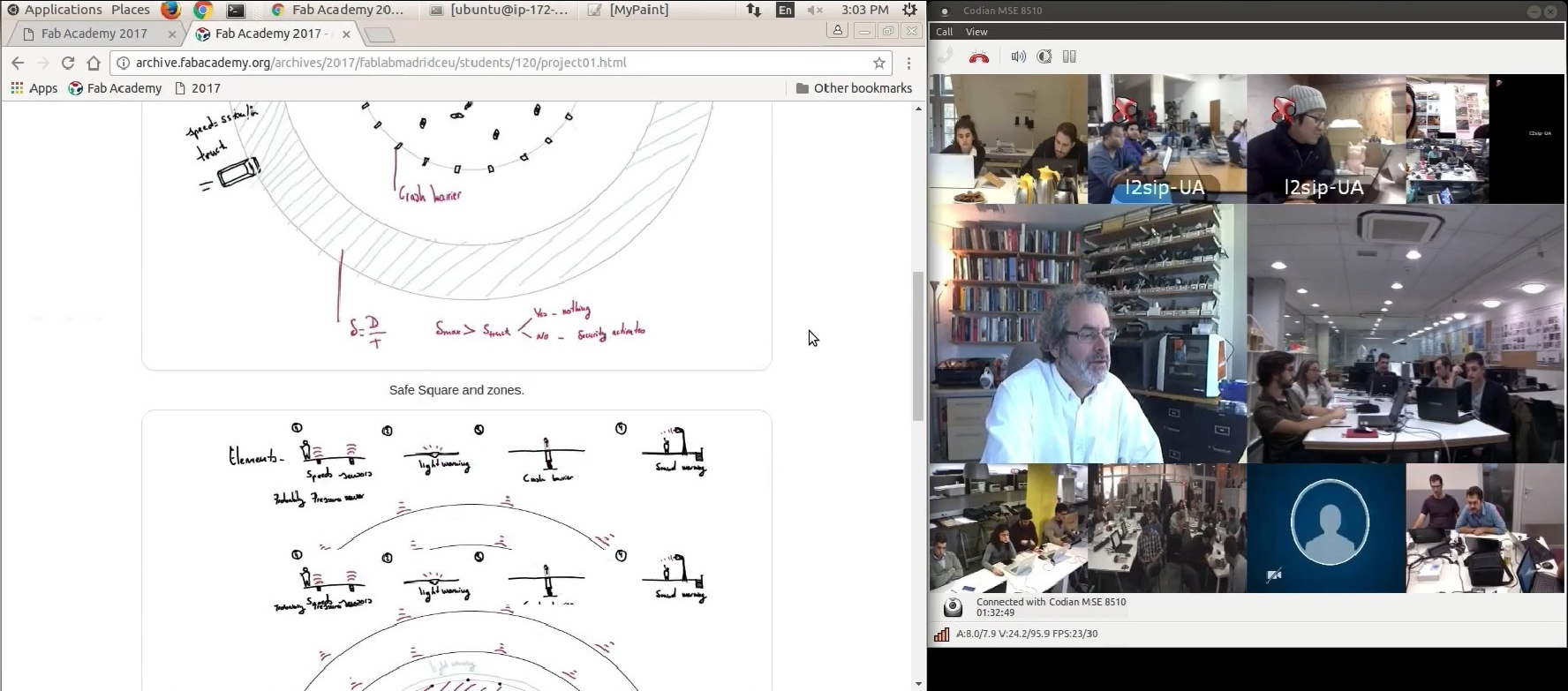This screenshot has height=691, width=1568.
Task: Click the 'Safe Square and zones.' caption
Action: pyautogui.click(x=456, y=390)
